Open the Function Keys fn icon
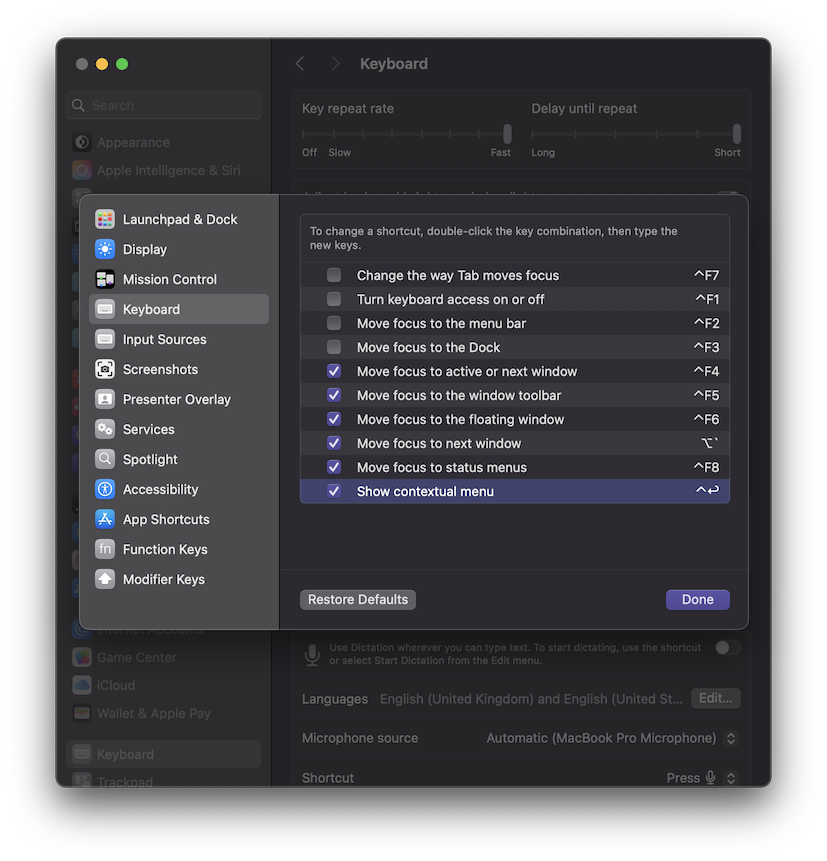Image resolution: width=827 pixels, height=861 pixels. 105,549
